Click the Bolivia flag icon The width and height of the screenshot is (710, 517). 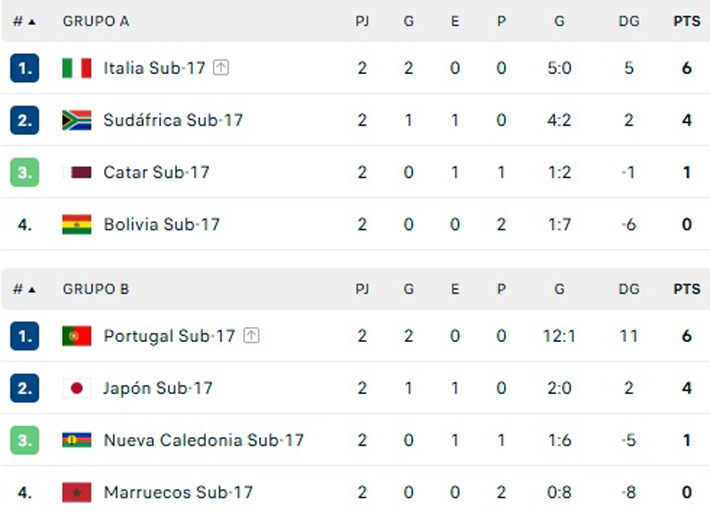[76, 224]
